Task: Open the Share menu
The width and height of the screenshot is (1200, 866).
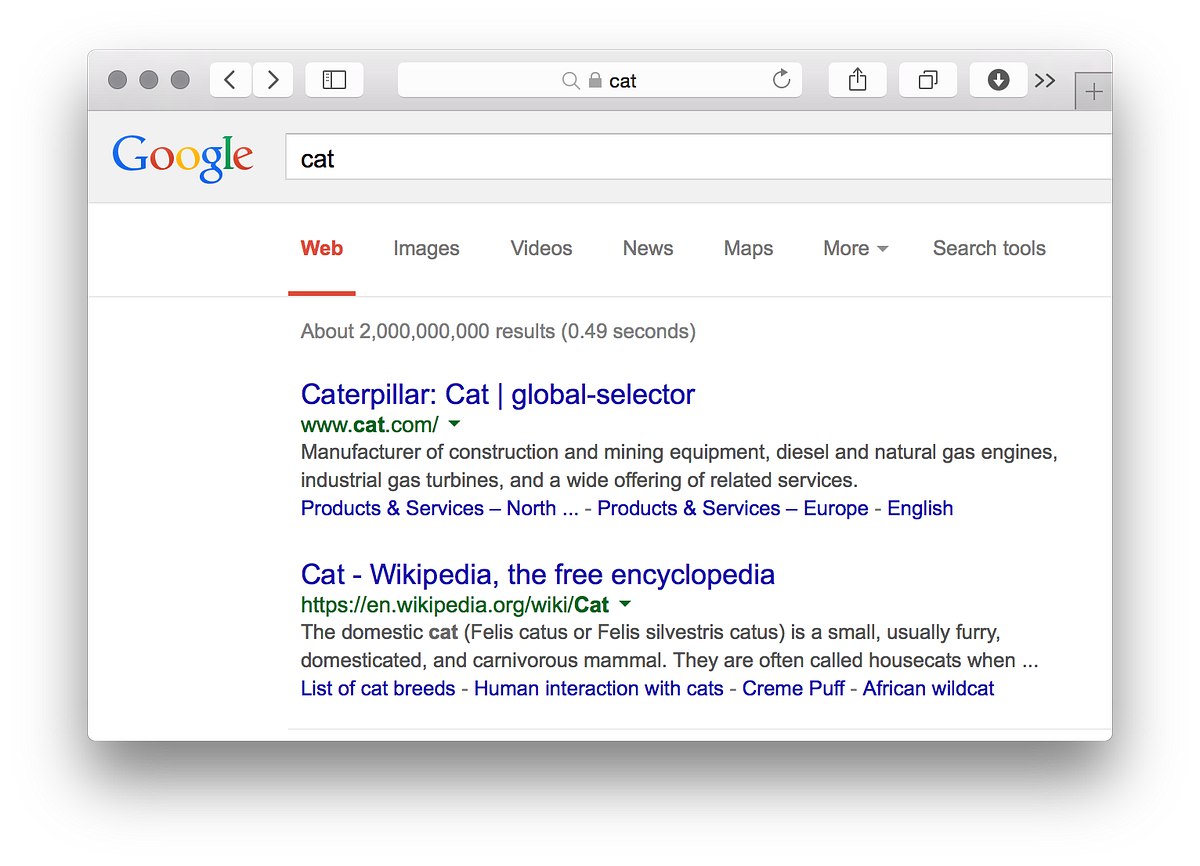Action: [x=857, y=79]
